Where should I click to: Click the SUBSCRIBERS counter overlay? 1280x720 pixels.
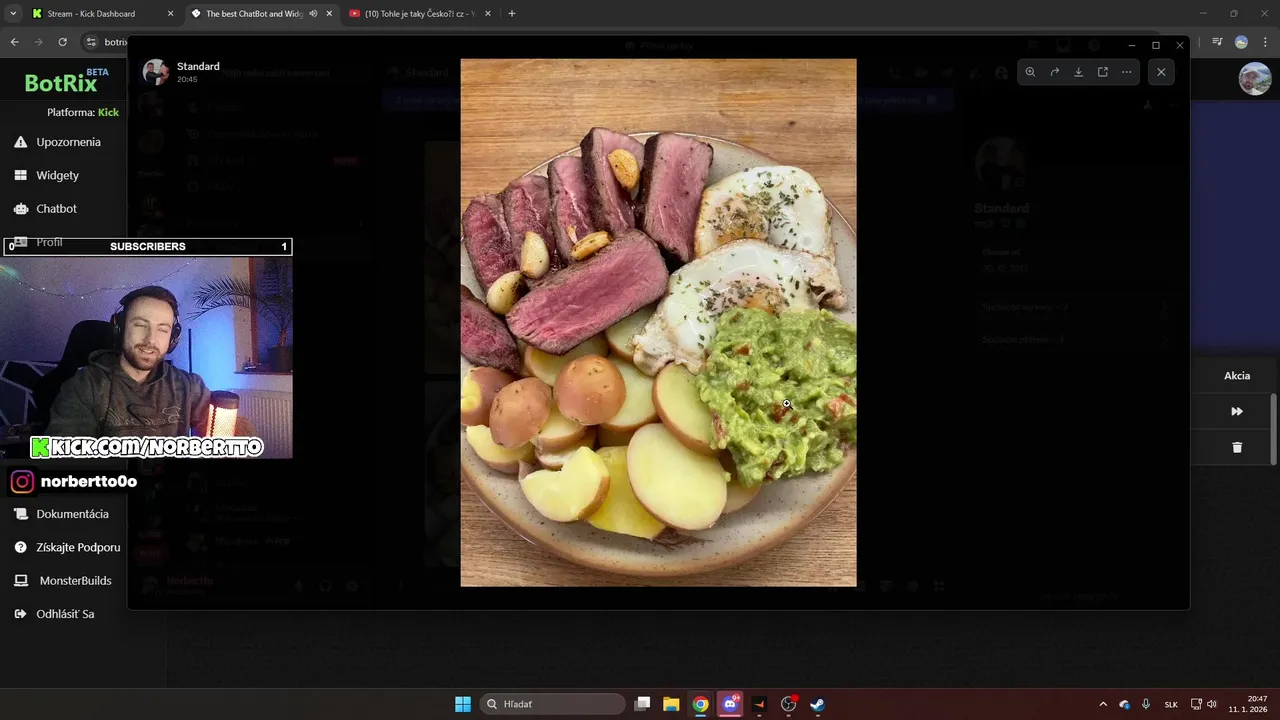click(x=148, y=246)
